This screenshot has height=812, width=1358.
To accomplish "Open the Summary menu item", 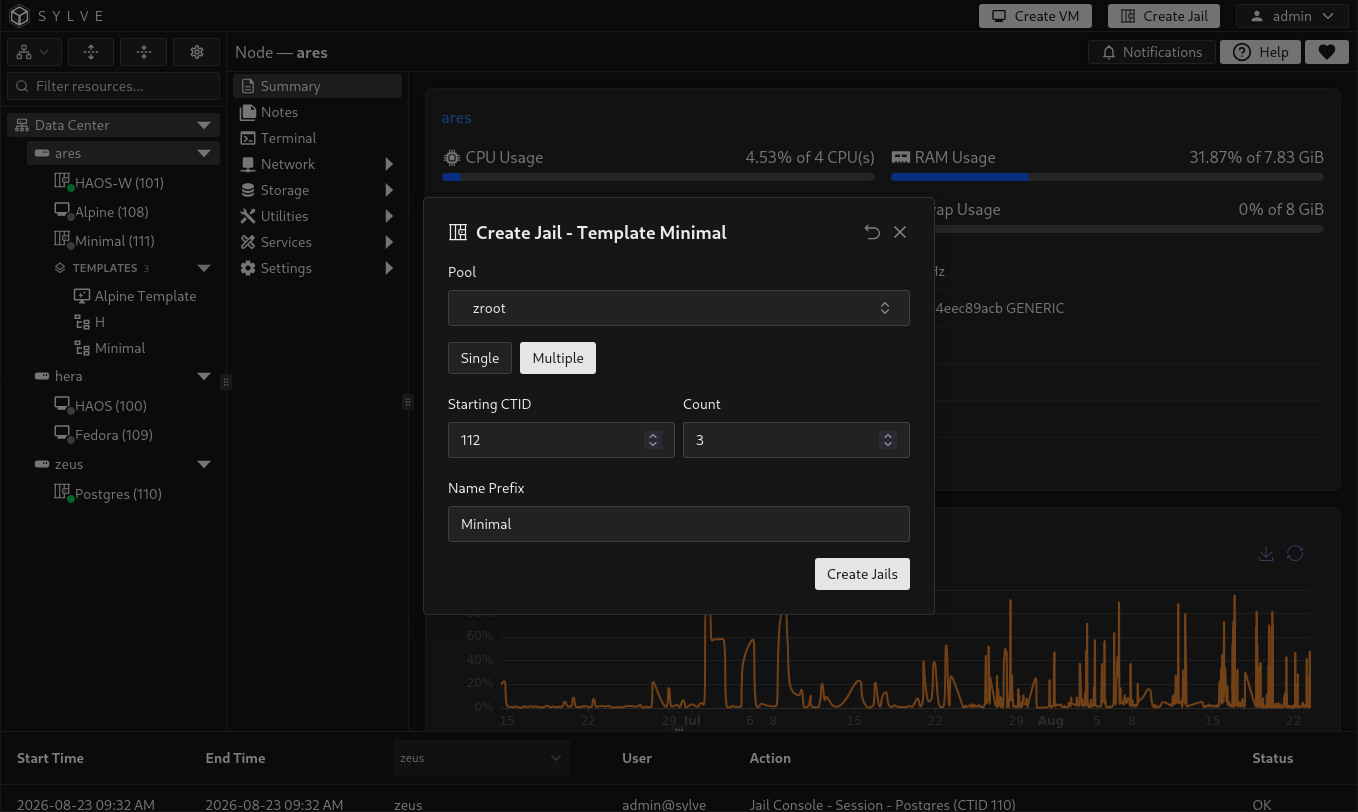I will 318,86.
